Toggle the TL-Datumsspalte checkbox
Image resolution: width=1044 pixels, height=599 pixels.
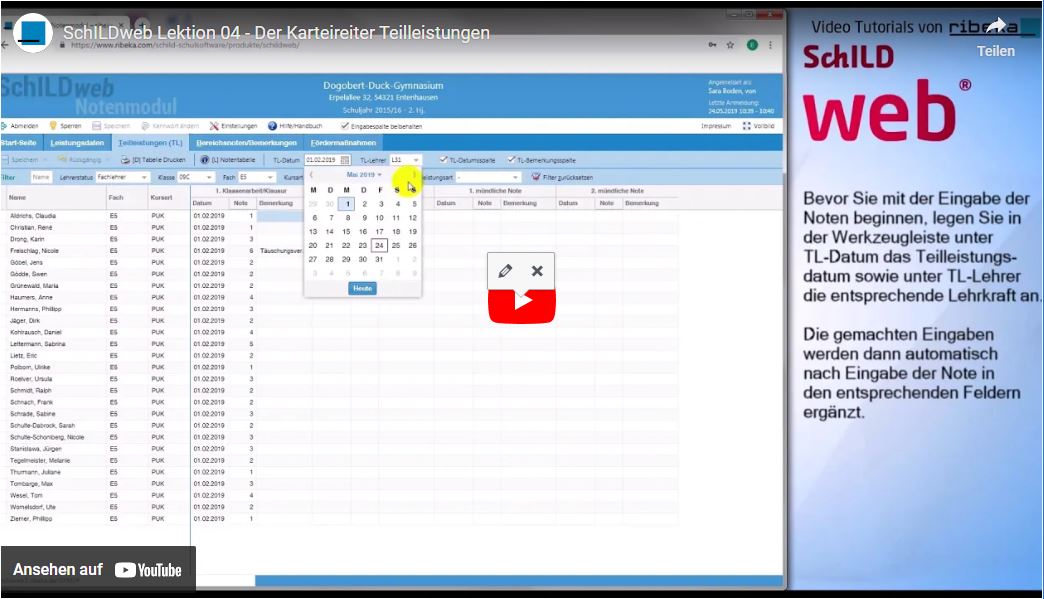point(443,160)
